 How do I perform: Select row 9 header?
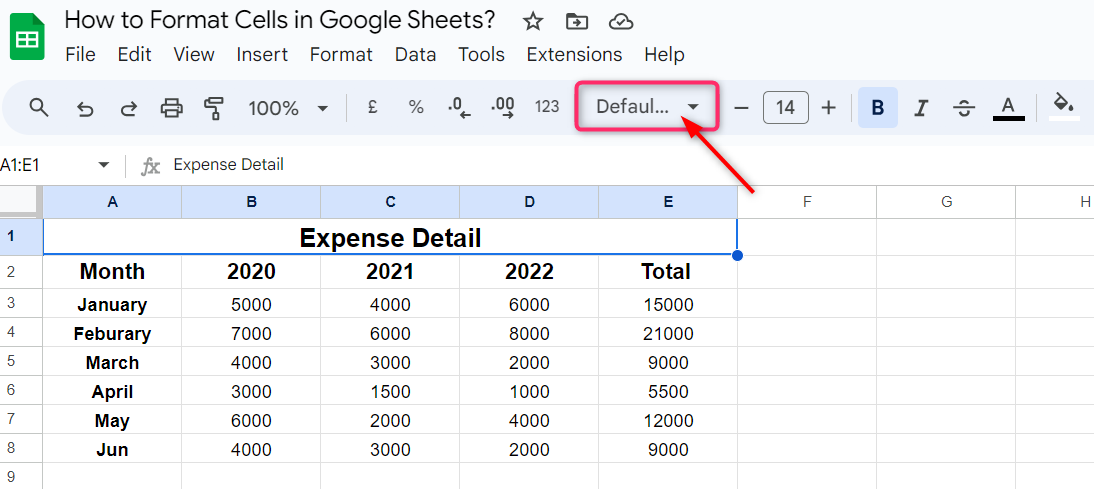(21, 476)
